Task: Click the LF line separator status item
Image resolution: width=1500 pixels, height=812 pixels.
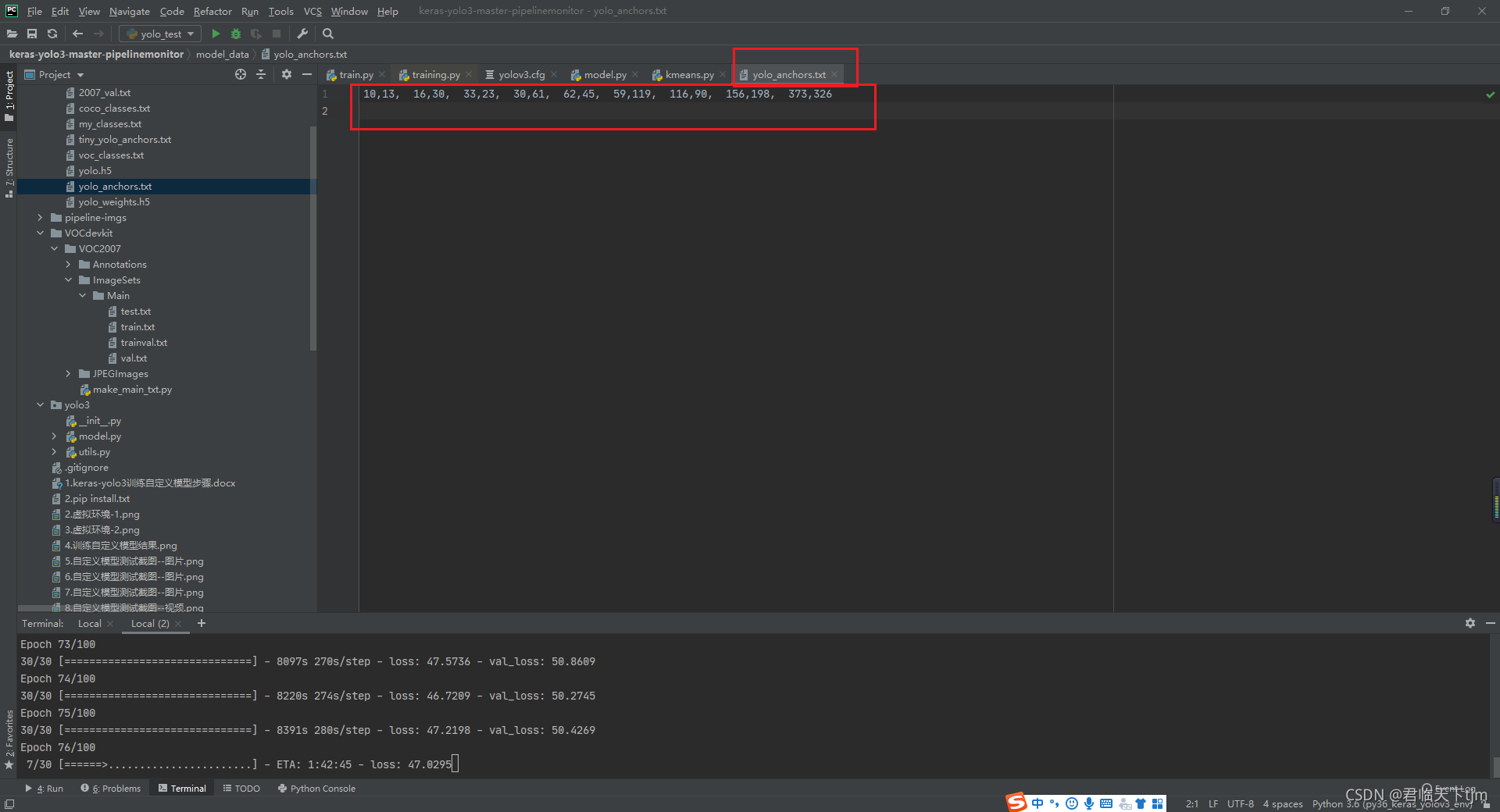Action: point(1213,803)
